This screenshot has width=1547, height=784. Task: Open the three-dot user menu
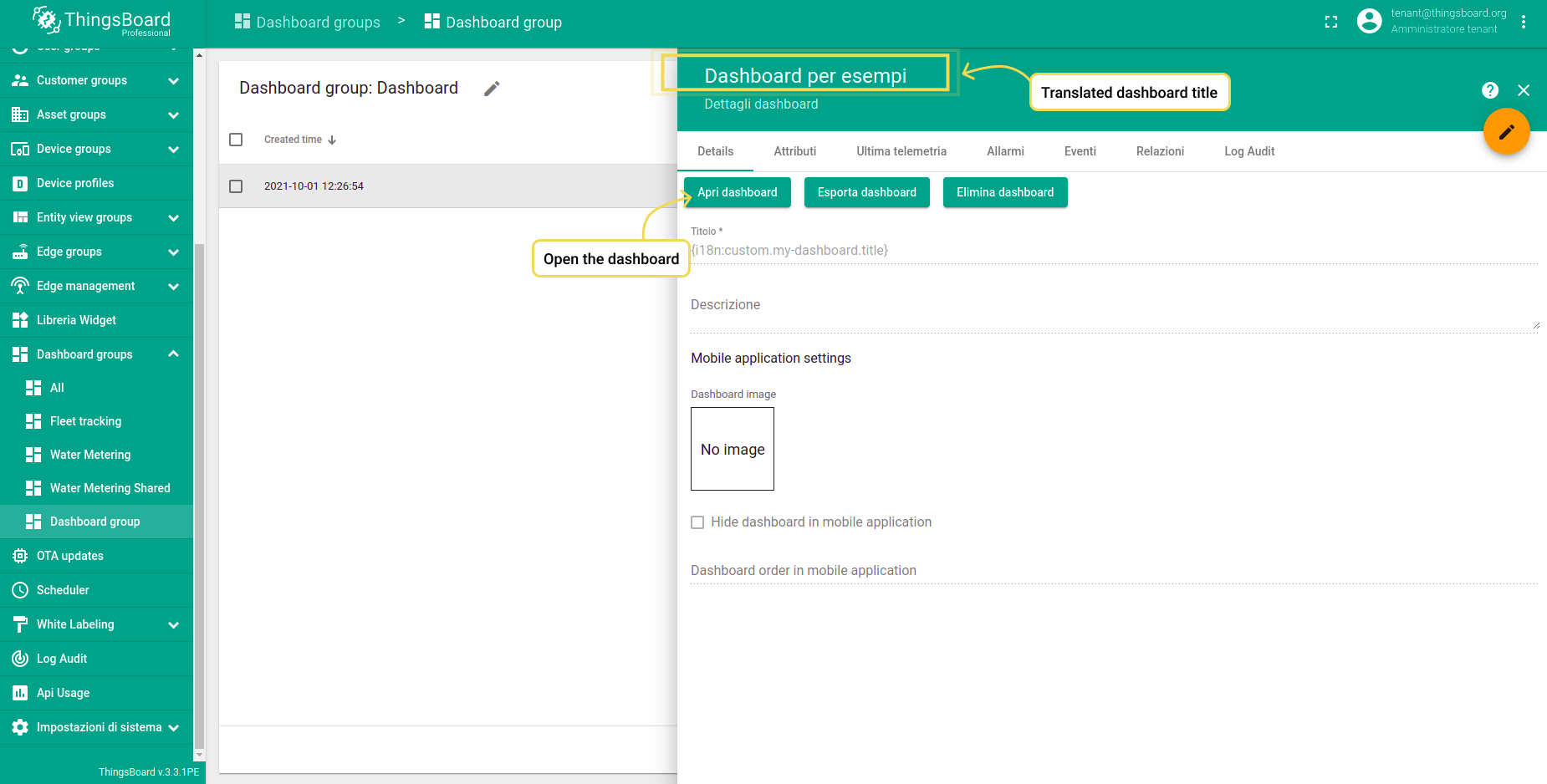tap(1524, 23)
